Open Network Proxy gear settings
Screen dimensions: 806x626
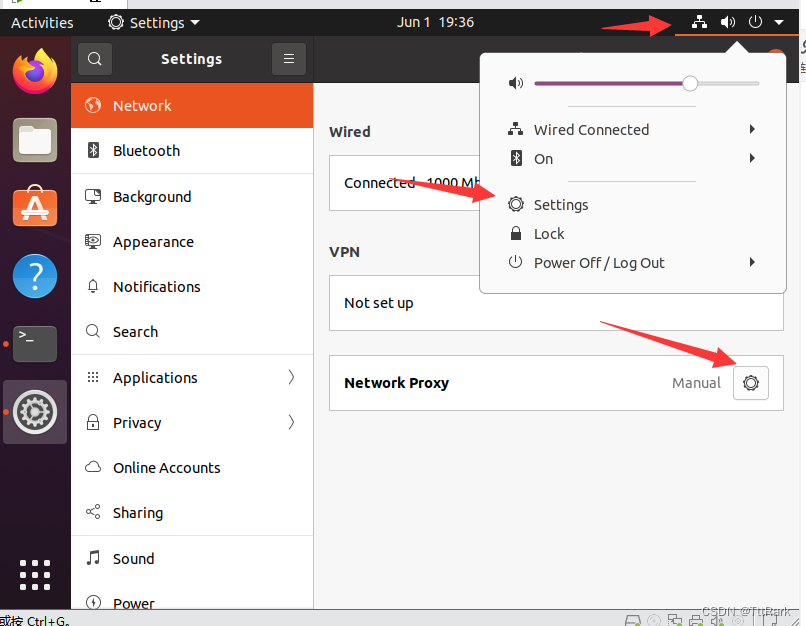(750, 383)
